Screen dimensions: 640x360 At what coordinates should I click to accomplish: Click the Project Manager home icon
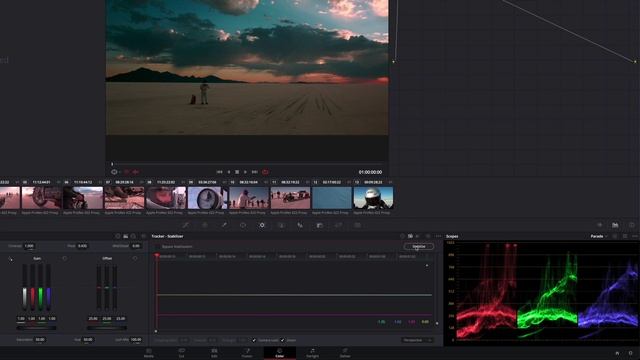(617, 353)
